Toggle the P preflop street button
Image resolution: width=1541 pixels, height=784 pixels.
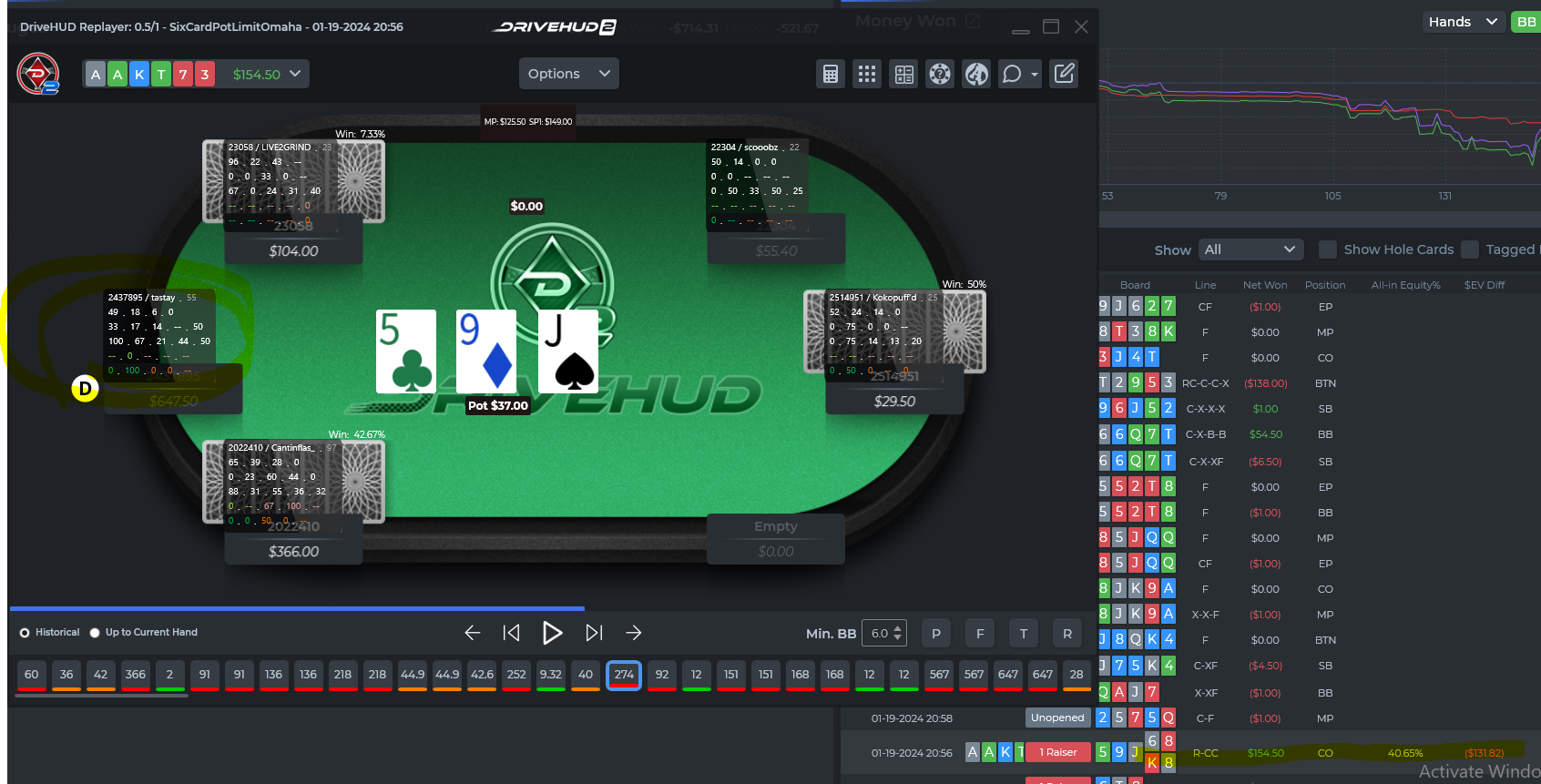pos(936,633)
